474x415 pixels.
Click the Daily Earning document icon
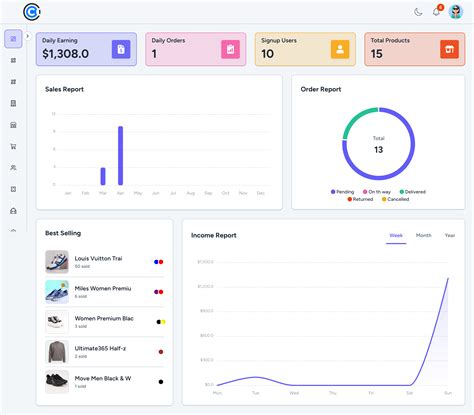click(x=121, y=49)
